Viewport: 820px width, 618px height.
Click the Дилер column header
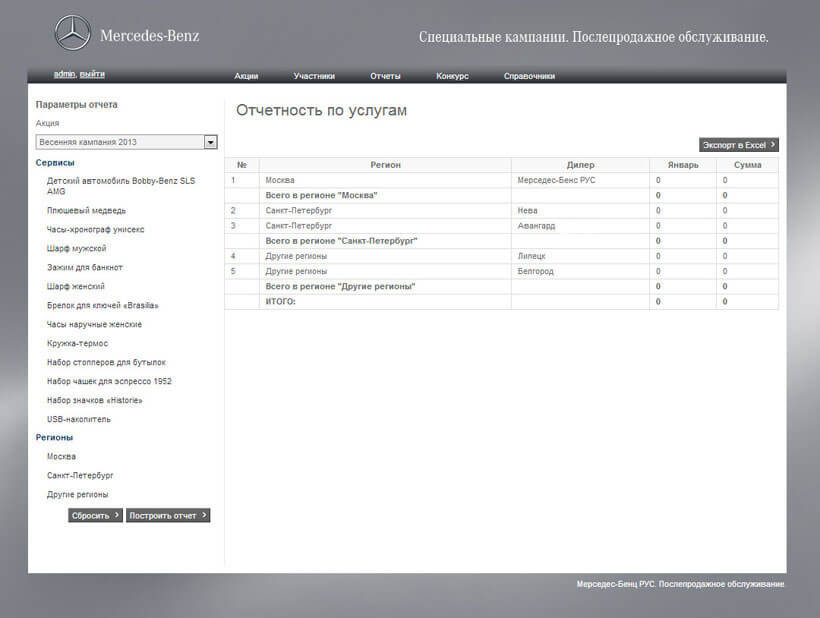pos(580,165)
